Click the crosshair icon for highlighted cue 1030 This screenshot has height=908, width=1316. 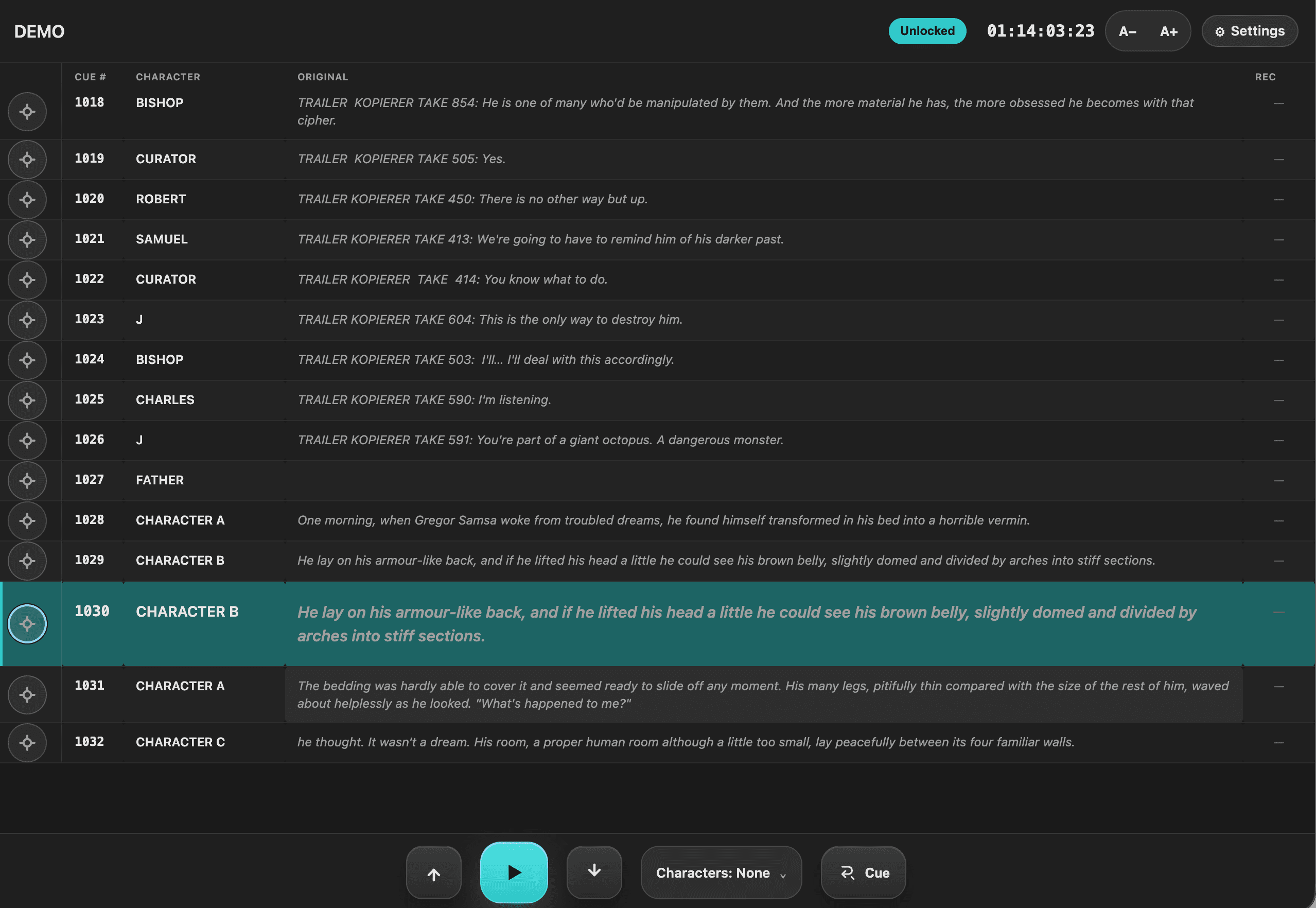[x=27, y=623]
